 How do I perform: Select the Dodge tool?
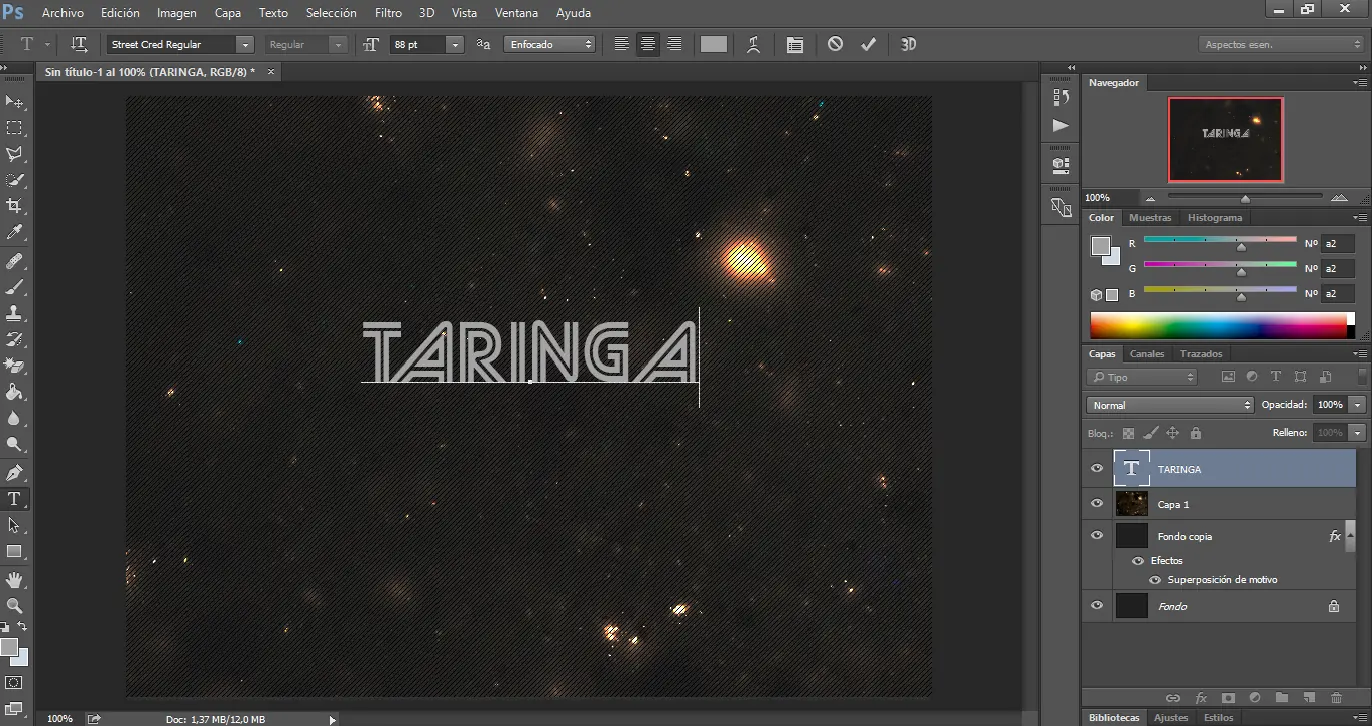(x=14, y=444)
